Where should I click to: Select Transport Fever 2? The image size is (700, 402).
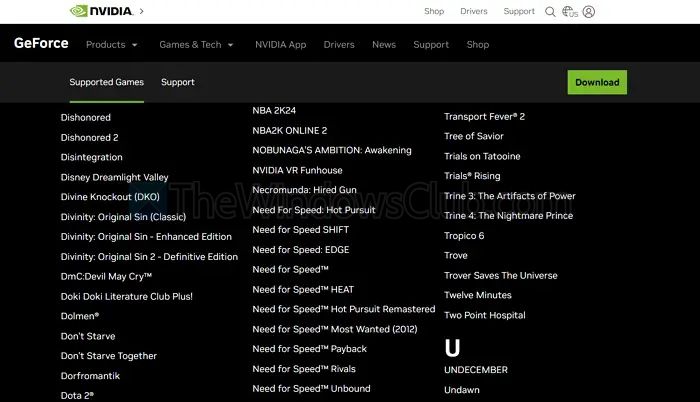[484, 117]
